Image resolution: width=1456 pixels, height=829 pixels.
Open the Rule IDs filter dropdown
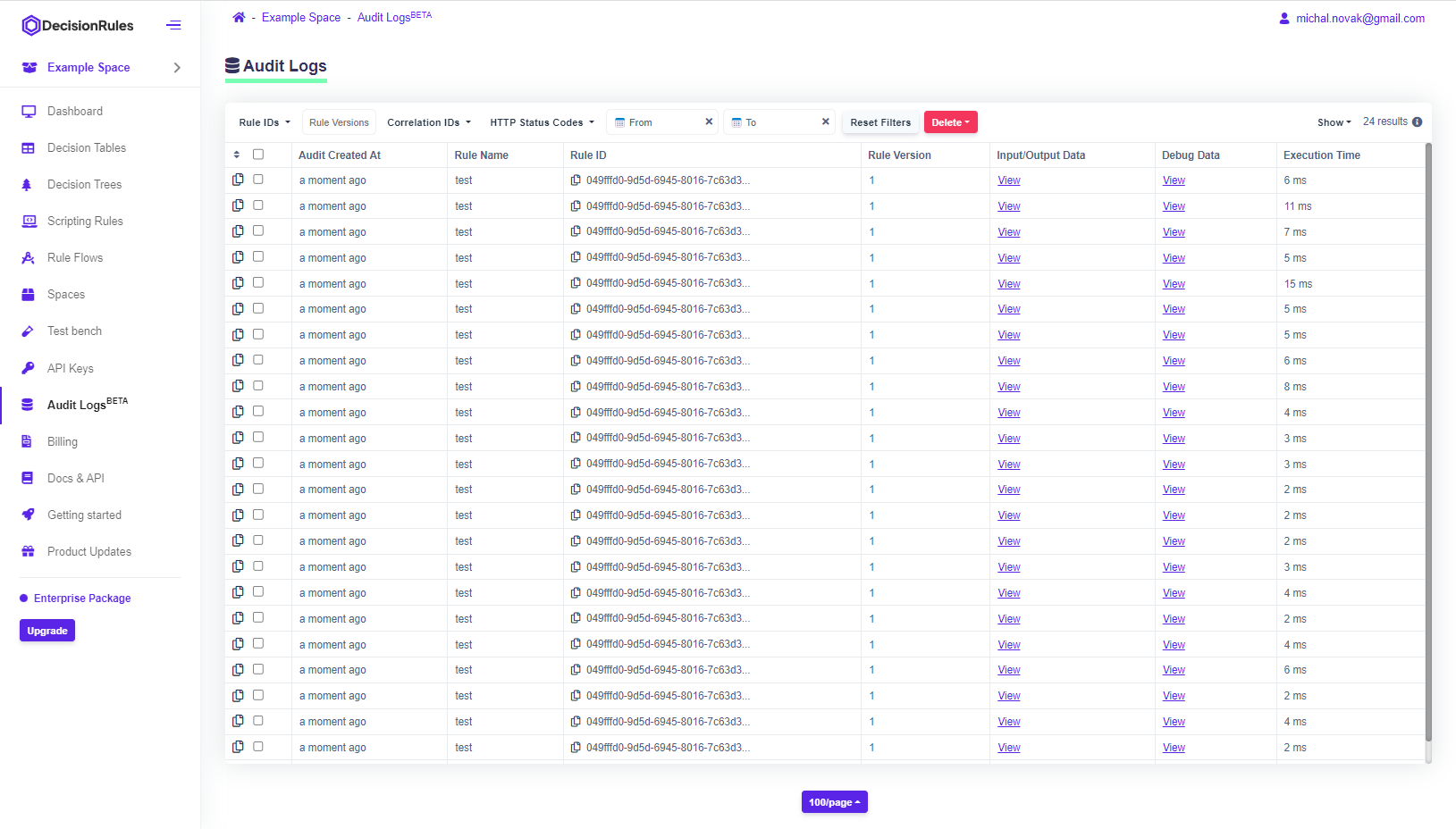(265, 122)
